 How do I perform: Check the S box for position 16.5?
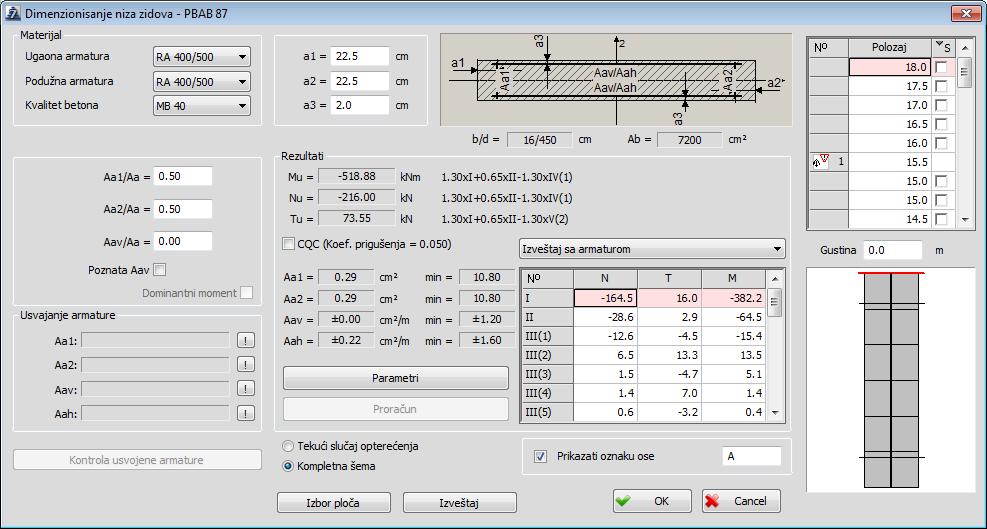(941, 124)
